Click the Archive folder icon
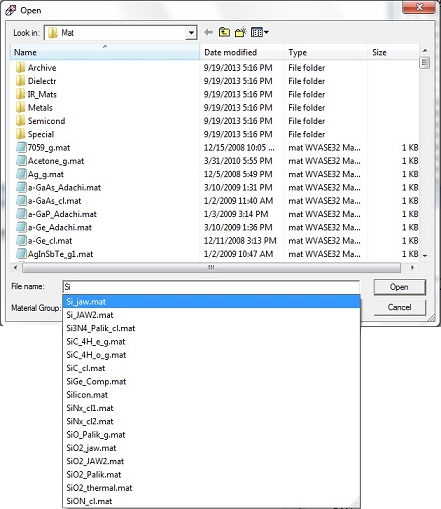Screen dimensions: 441x509 (x=20, y=67)
